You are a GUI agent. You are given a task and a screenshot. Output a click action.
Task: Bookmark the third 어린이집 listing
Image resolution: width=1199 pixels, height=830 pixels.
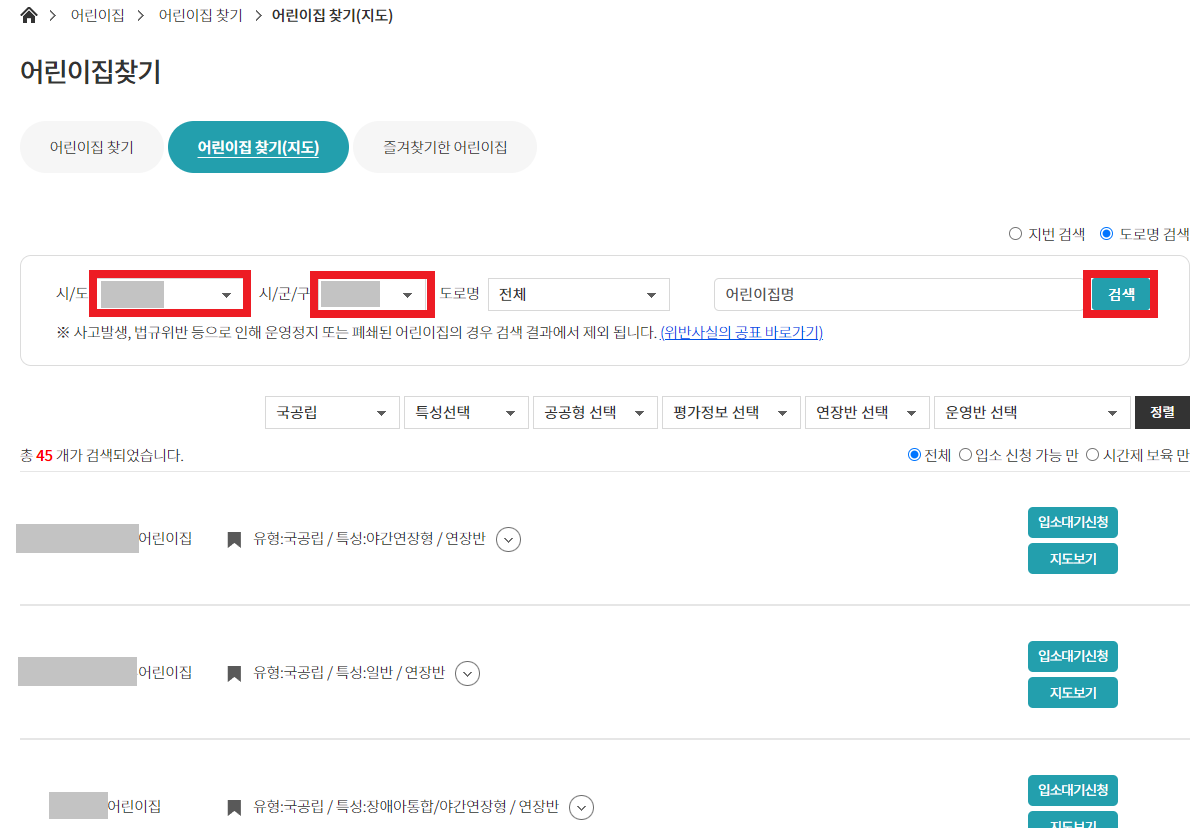(233, 806)
